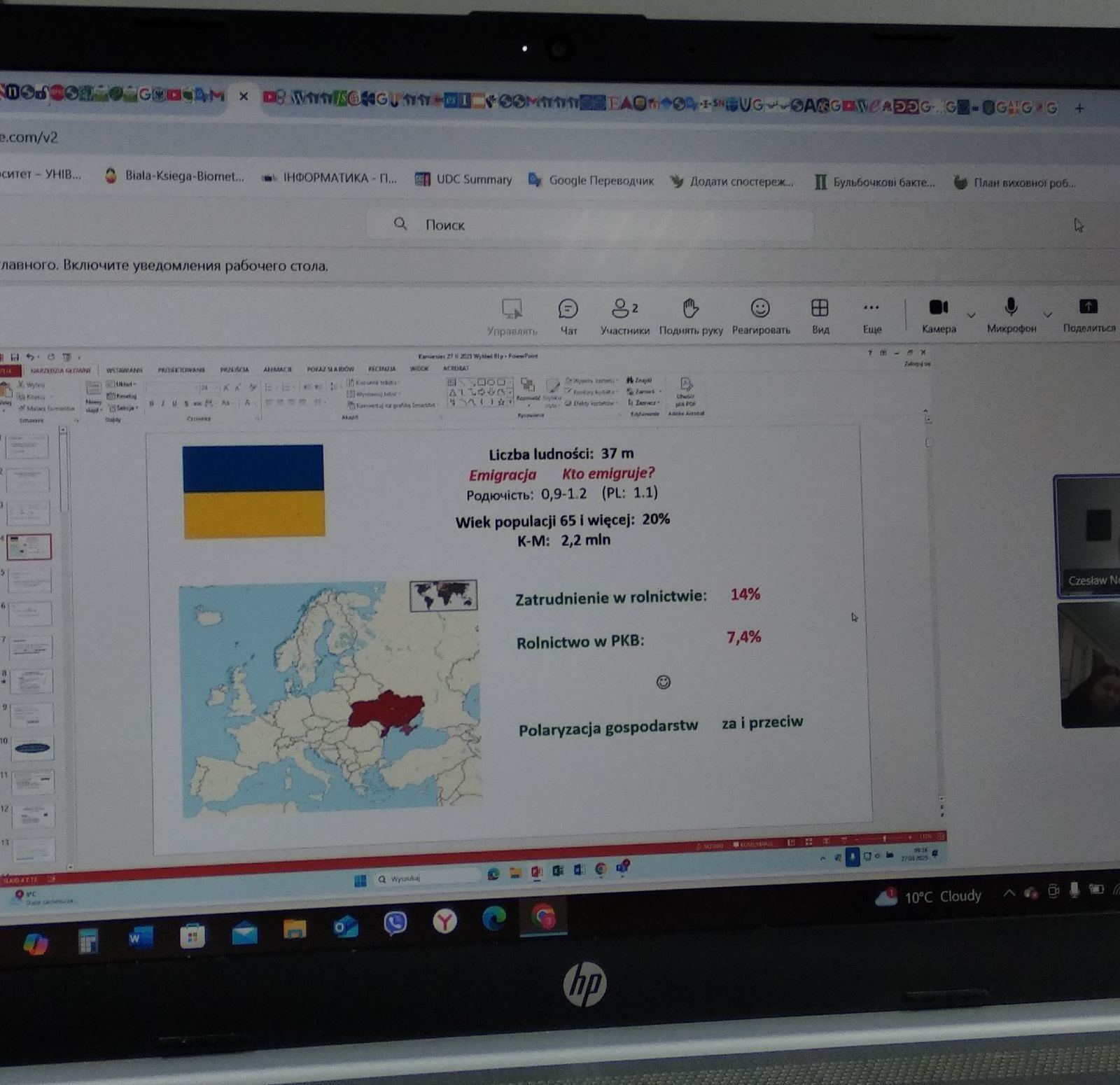Screen dimensions: 1120x1085
Task: Raise your hand in the meeting
Action: pyautogui.click(x=690, y=316)
